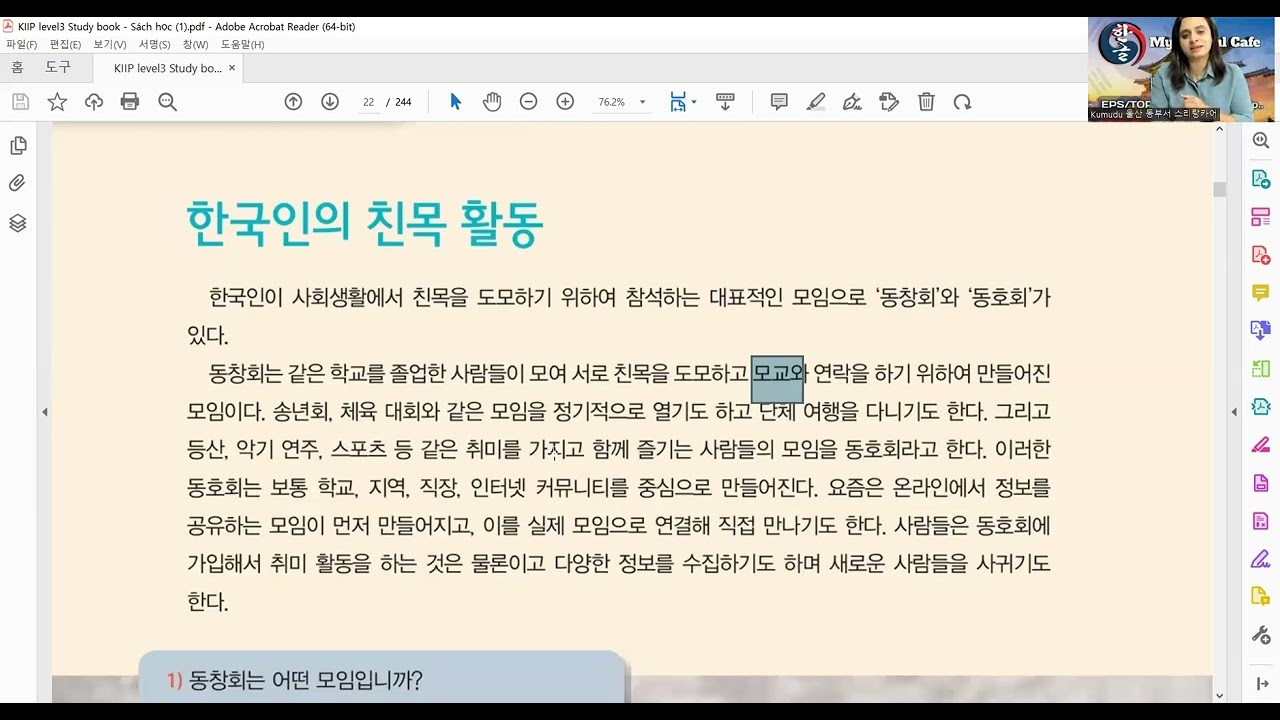This screenshot has width=1280, height=720.
Task: Expand the left navigation pane arrow
Action: tap(44, 412)
